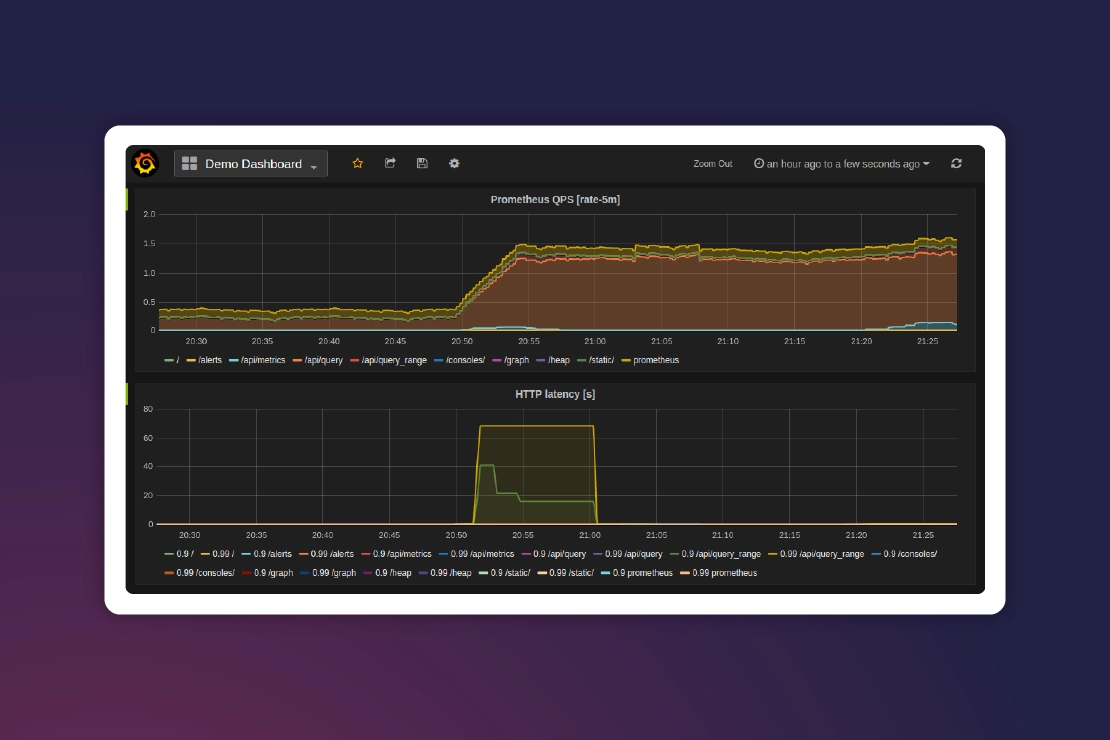The width and height of the screenshot is (1110, 740).
Task: Click the HTTP latency panel title
Action: [555, 394]
